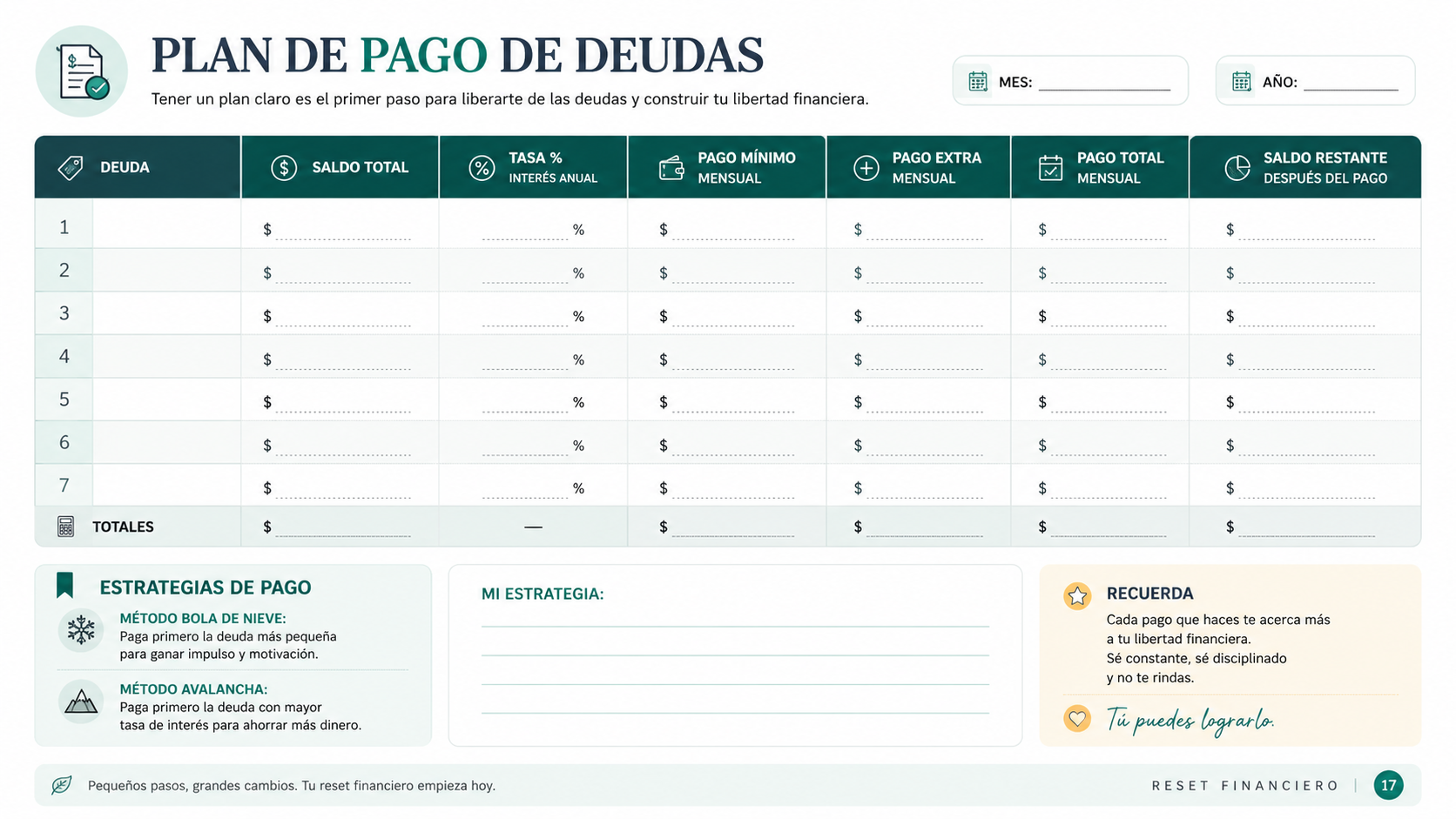Click the page number 17 badge
Screen dimensions: 1456x819
tap(1389, 785)
